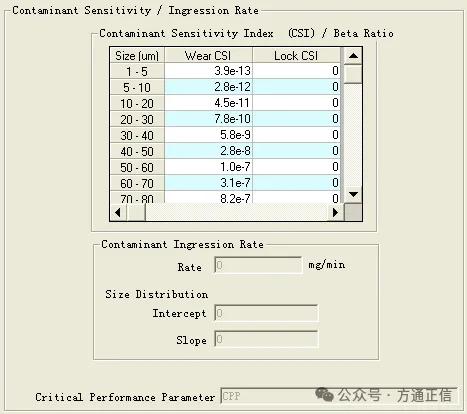This screenshot has width=467, height=414.
Task: Click the Wear CSI cell showing 2.8e-8
Action: 208,151
